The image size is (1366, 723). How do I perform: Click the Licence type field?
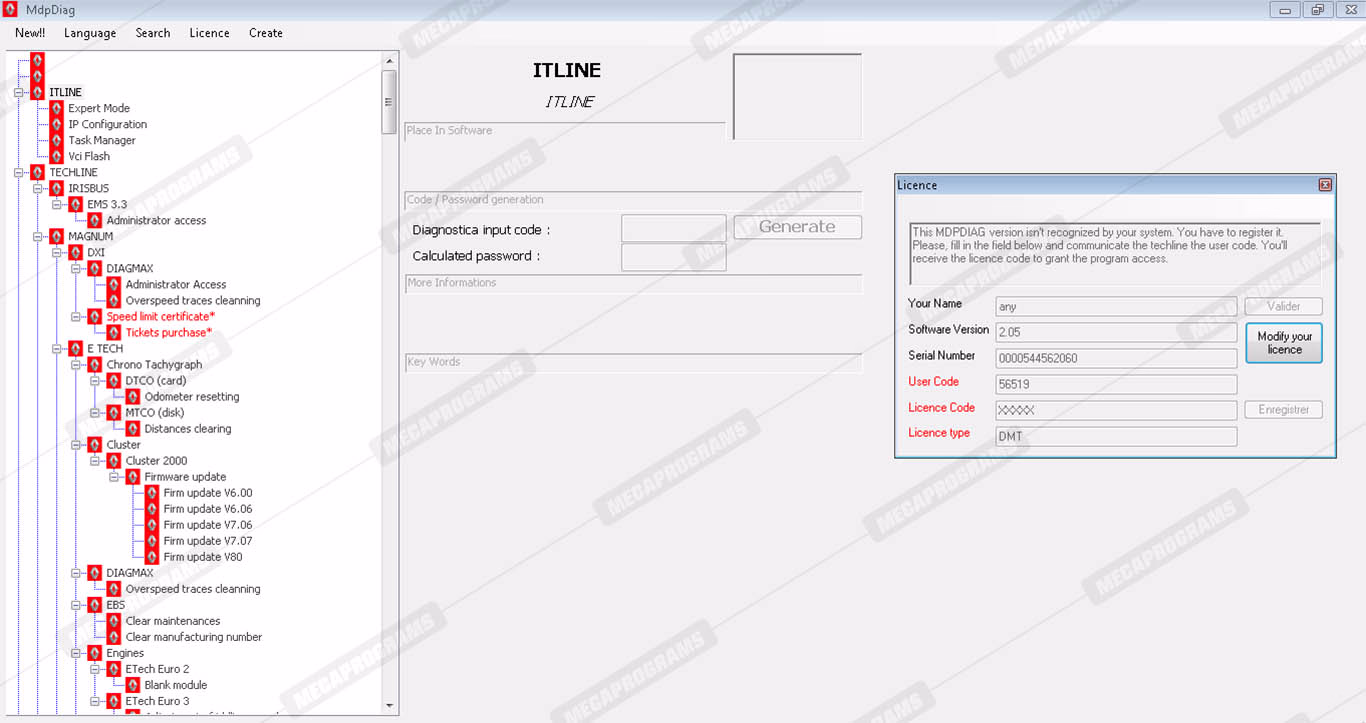[x=1116, y=436]
